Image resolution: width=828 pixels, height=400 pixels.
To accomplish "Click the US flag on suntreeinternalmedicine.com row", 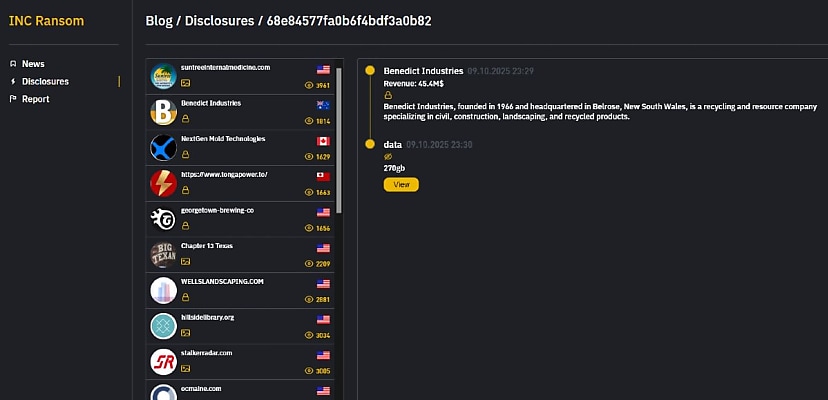I will pos(323,70).
